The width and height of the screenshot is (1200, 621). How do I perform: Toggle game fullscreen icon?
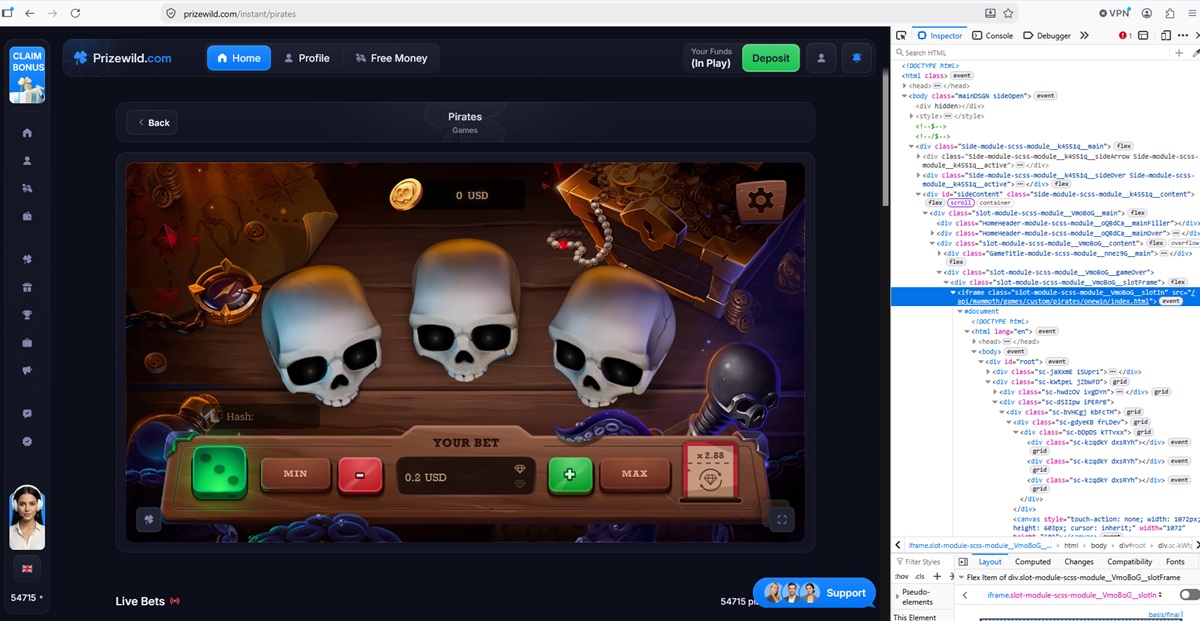pos(783,519)
